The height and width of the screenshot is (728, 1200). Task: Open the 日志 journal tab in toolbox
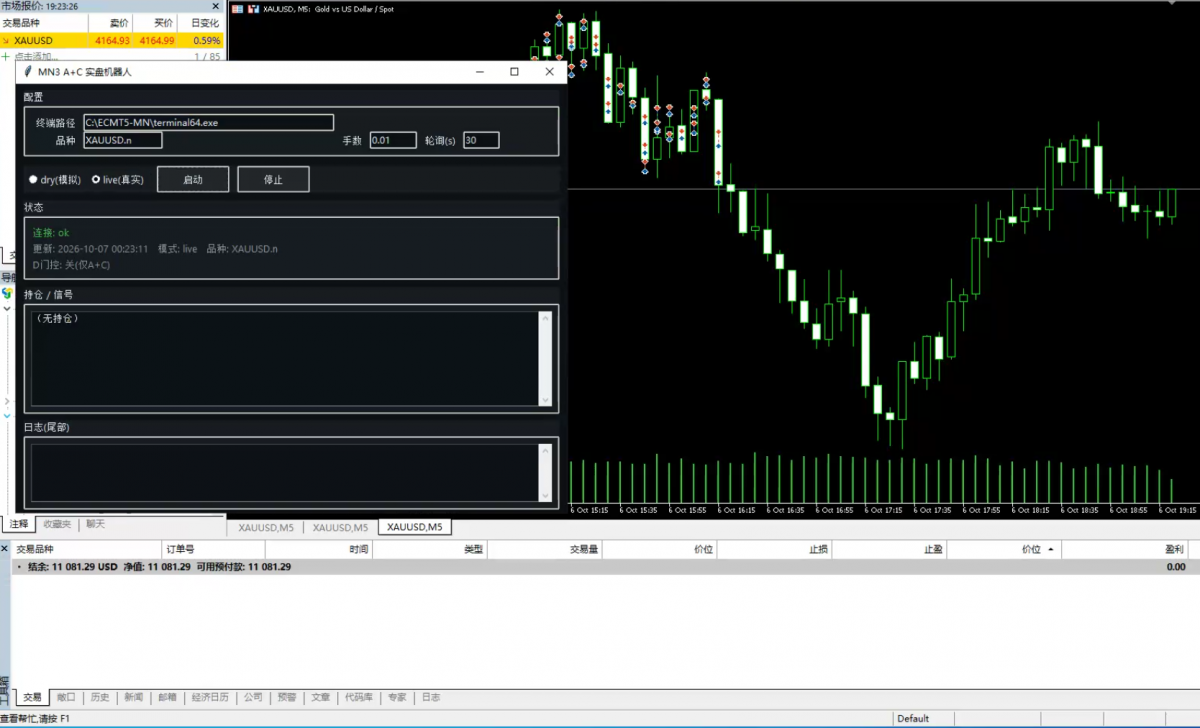[x=430, y=697]
